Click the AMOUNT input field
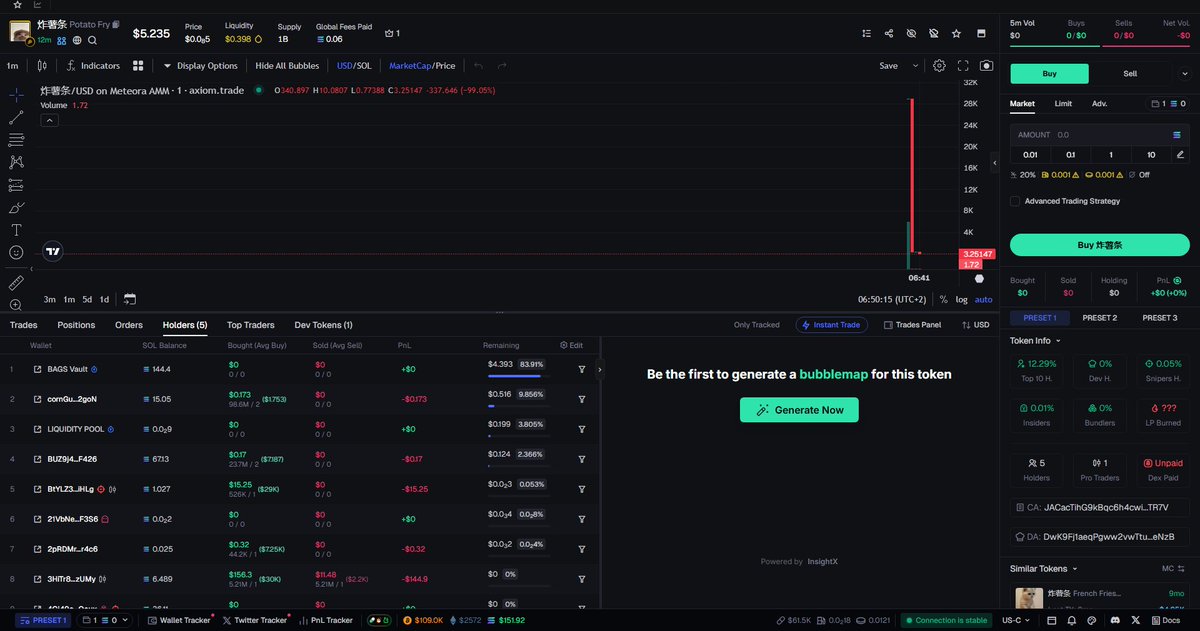This screenshot has height=631, width=1200. click(x=1099, y=134)
